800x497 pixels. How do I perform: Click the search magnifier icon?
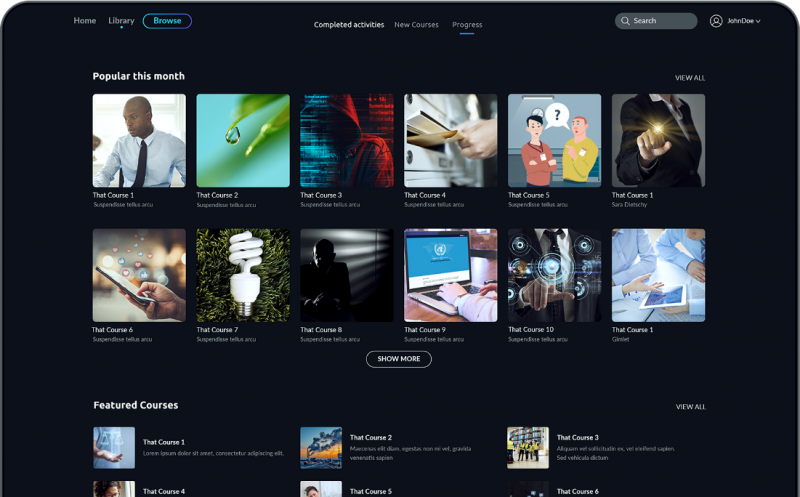click(625, 21)
